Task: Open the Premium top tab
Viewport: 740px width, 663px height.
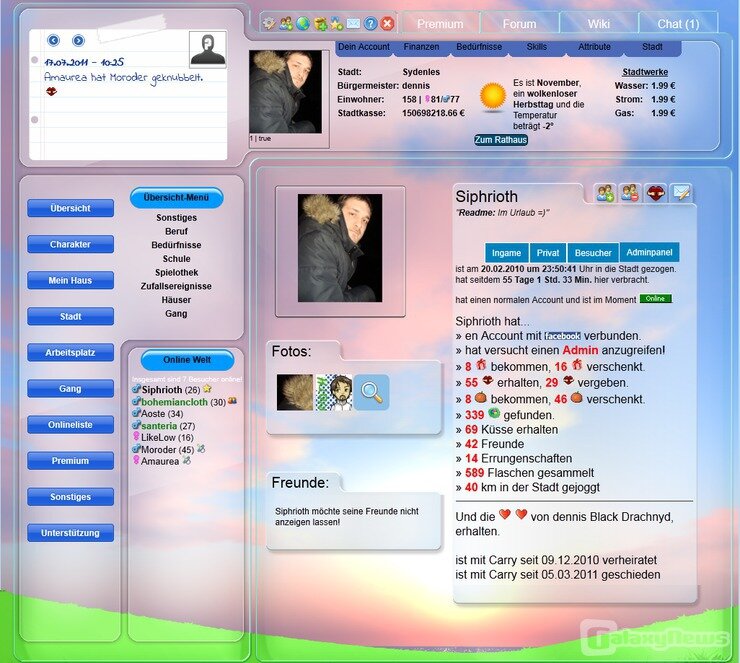Action: point(440,24)
